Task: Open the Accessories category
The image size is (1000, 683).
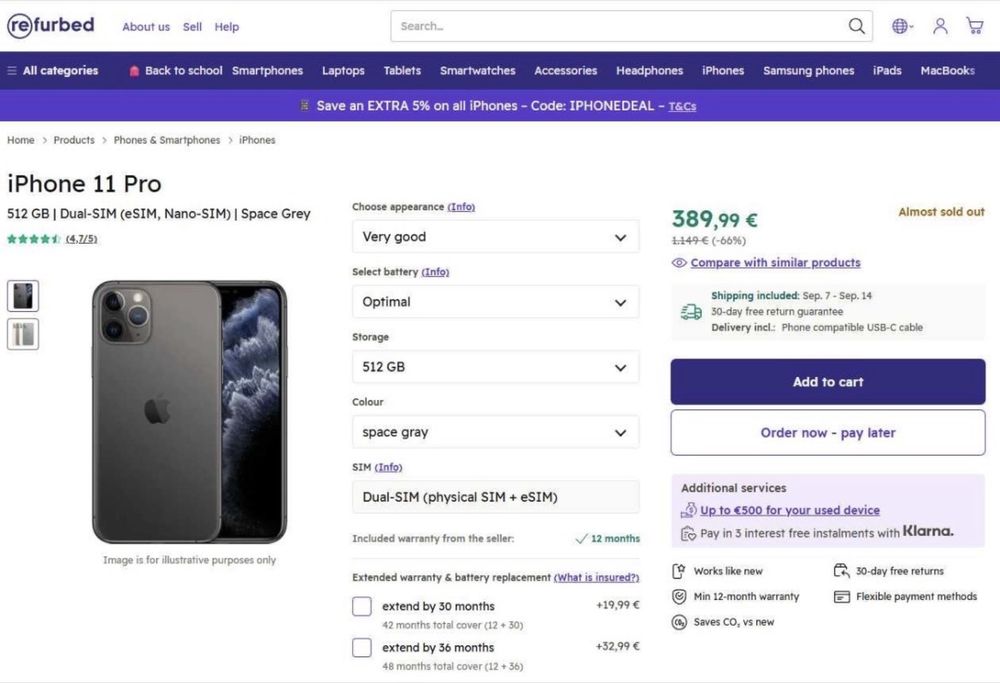Action: coord(566,71)
